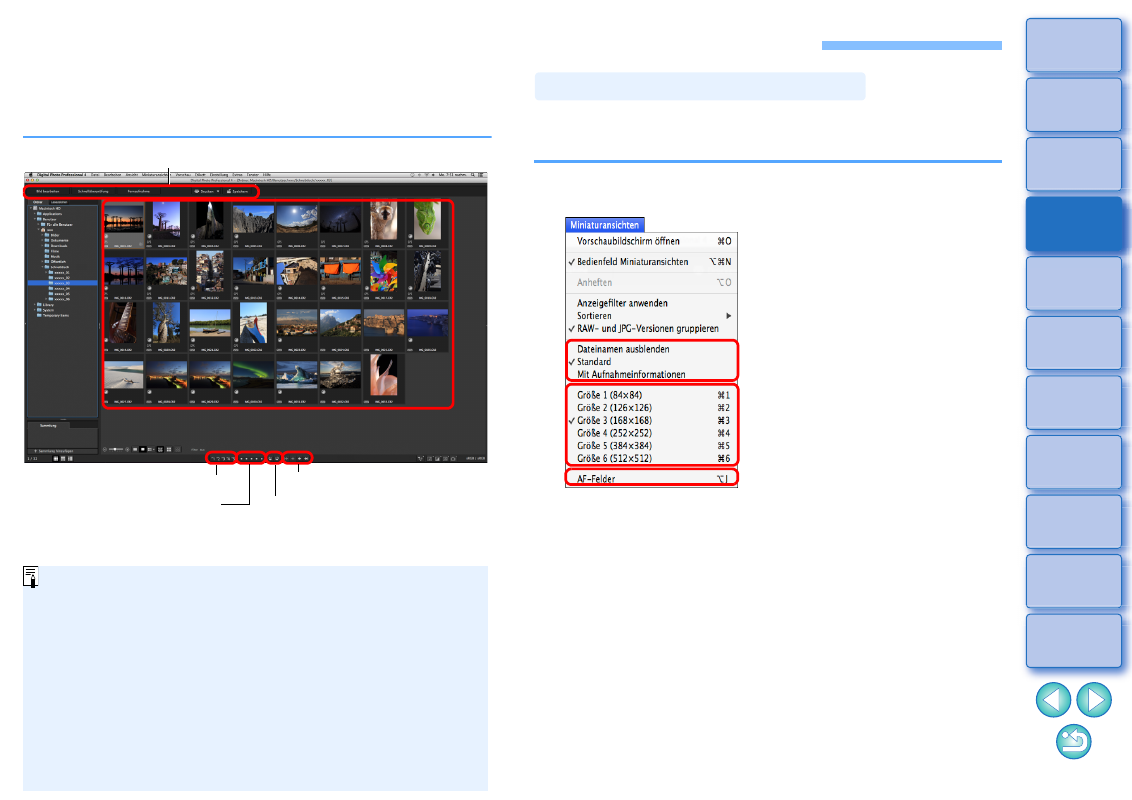Click Bild bearbeiten in the DPP toolbar
This screenshot has height=800, width=1132.
tap(48, 191)
